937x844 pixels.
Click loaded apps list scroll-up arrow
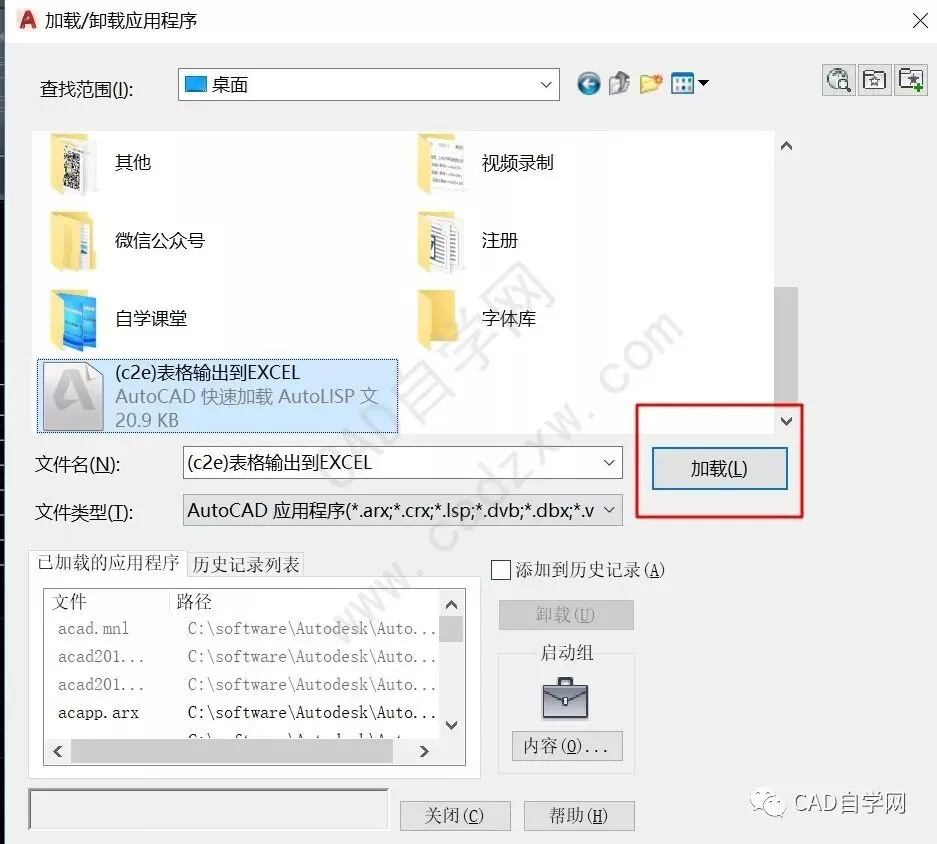point(452,605)
